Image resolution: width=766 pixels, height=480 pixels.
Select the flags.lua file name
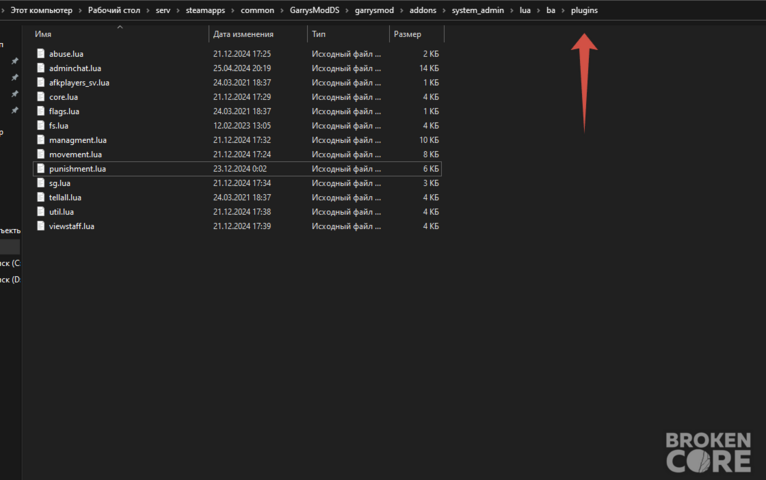pos(64,111)
